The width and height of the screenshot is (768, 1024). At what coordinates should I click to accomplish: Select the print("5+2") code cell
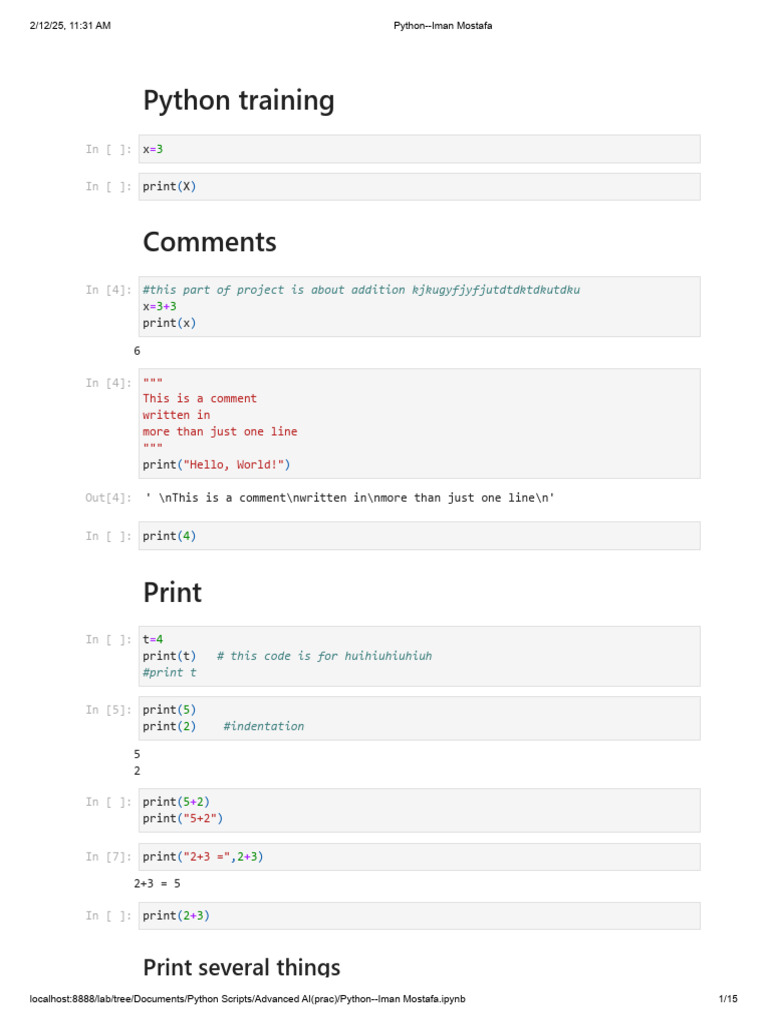[419, 810]
